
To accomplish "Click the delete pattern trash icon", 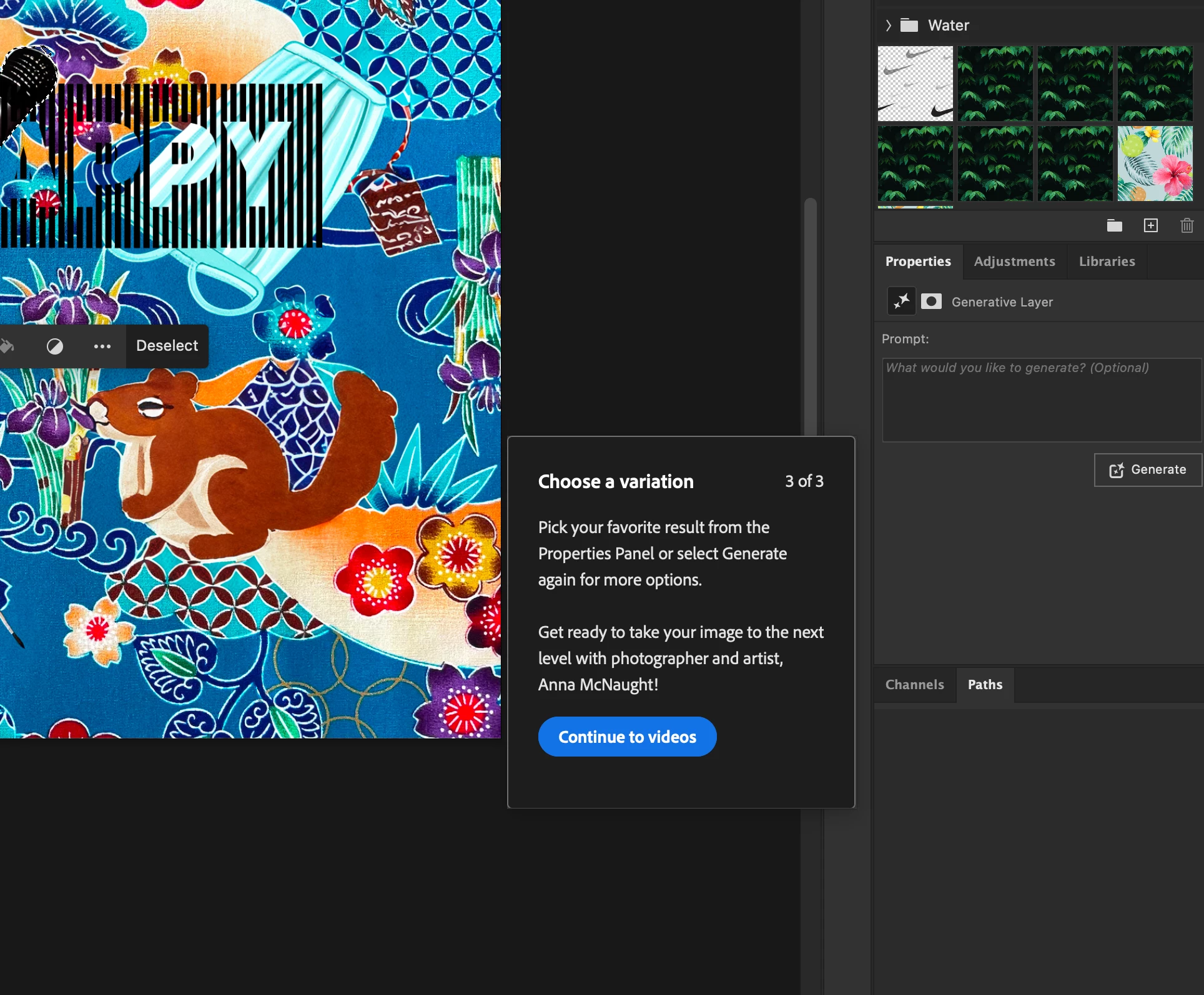I will (x=1187, y=225).
